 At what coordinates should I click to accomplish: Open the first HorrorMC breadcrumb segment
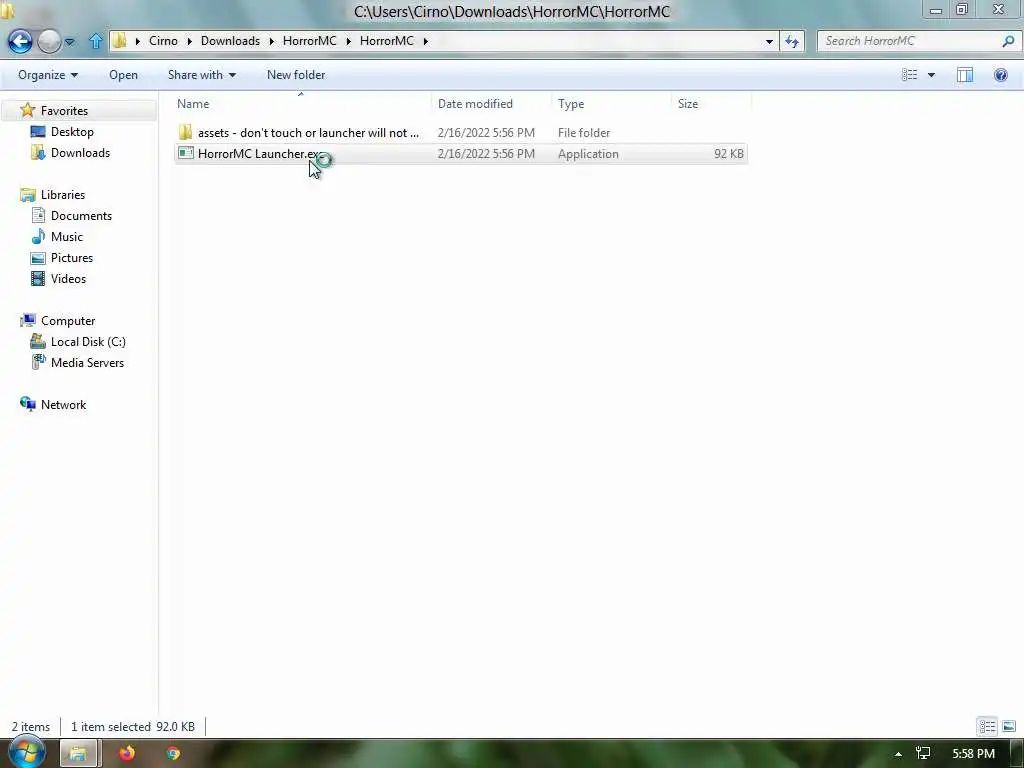[x=310, y=40]
